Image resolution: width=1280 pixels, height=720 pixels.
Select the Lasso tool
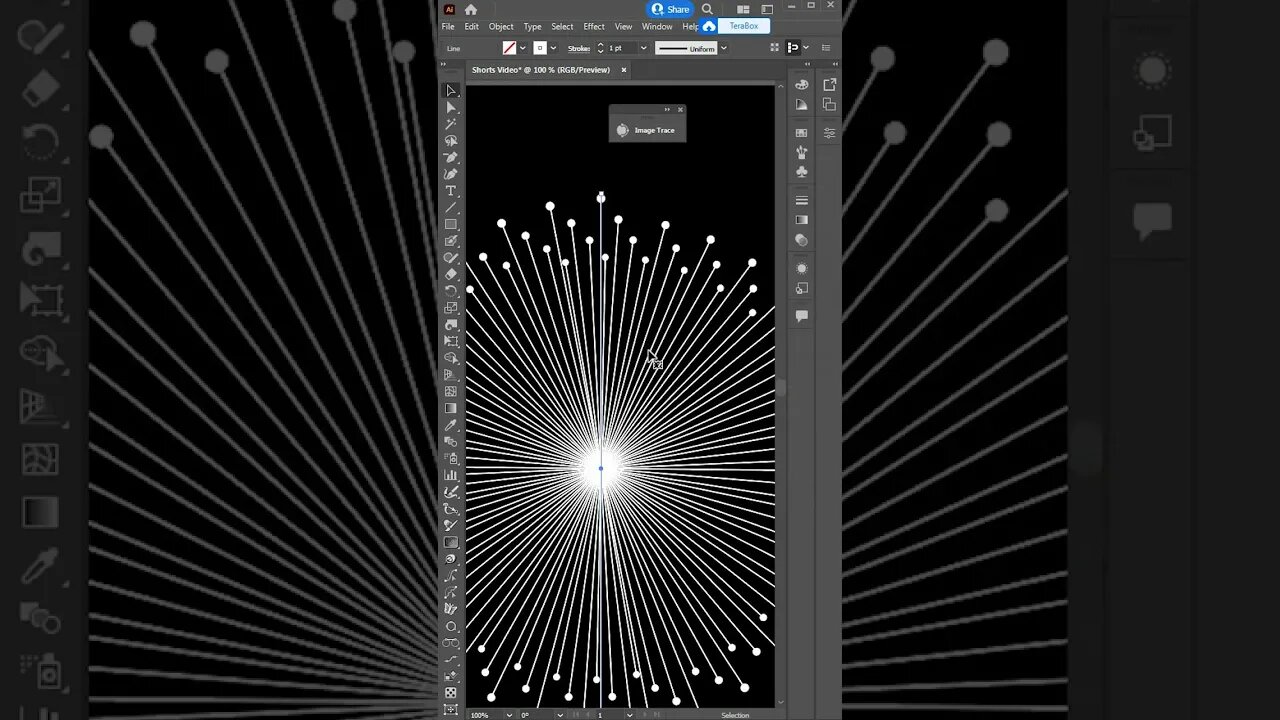coord(451,141)
